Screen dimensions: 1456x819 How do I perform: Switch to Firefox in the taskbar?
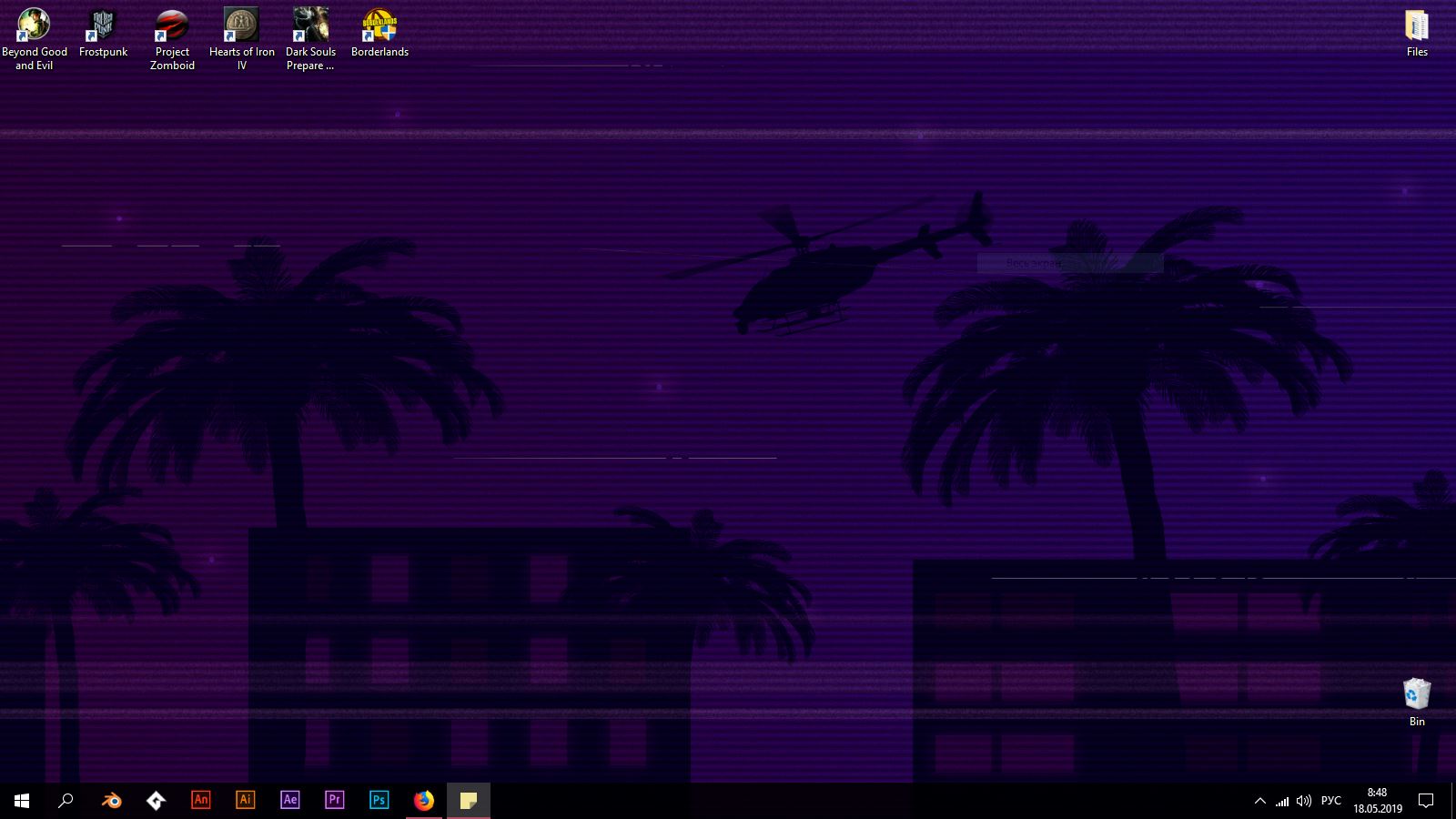click(424, 801)
